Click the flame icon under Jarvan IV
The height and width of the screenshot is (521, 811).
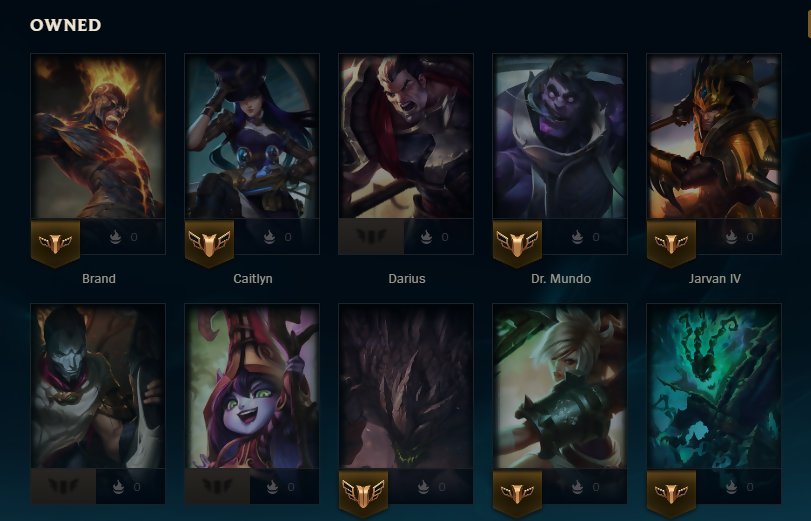tap(731, 237)
